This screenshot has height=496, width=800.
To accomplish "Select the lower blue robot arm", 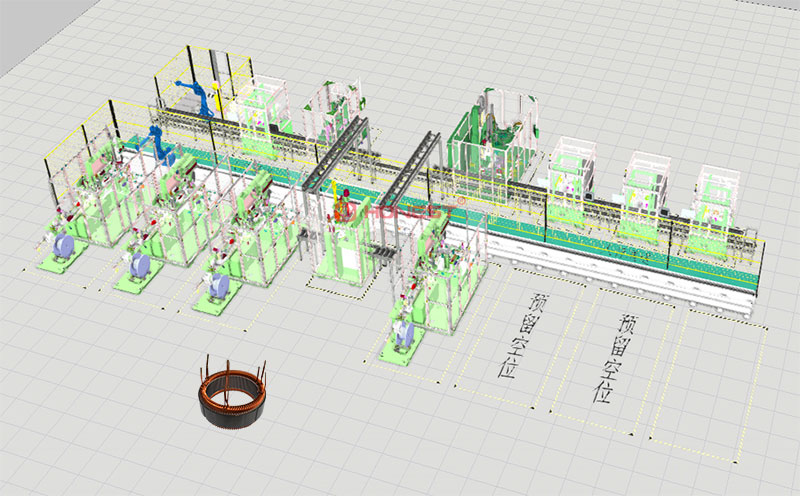I will (160, 141).
